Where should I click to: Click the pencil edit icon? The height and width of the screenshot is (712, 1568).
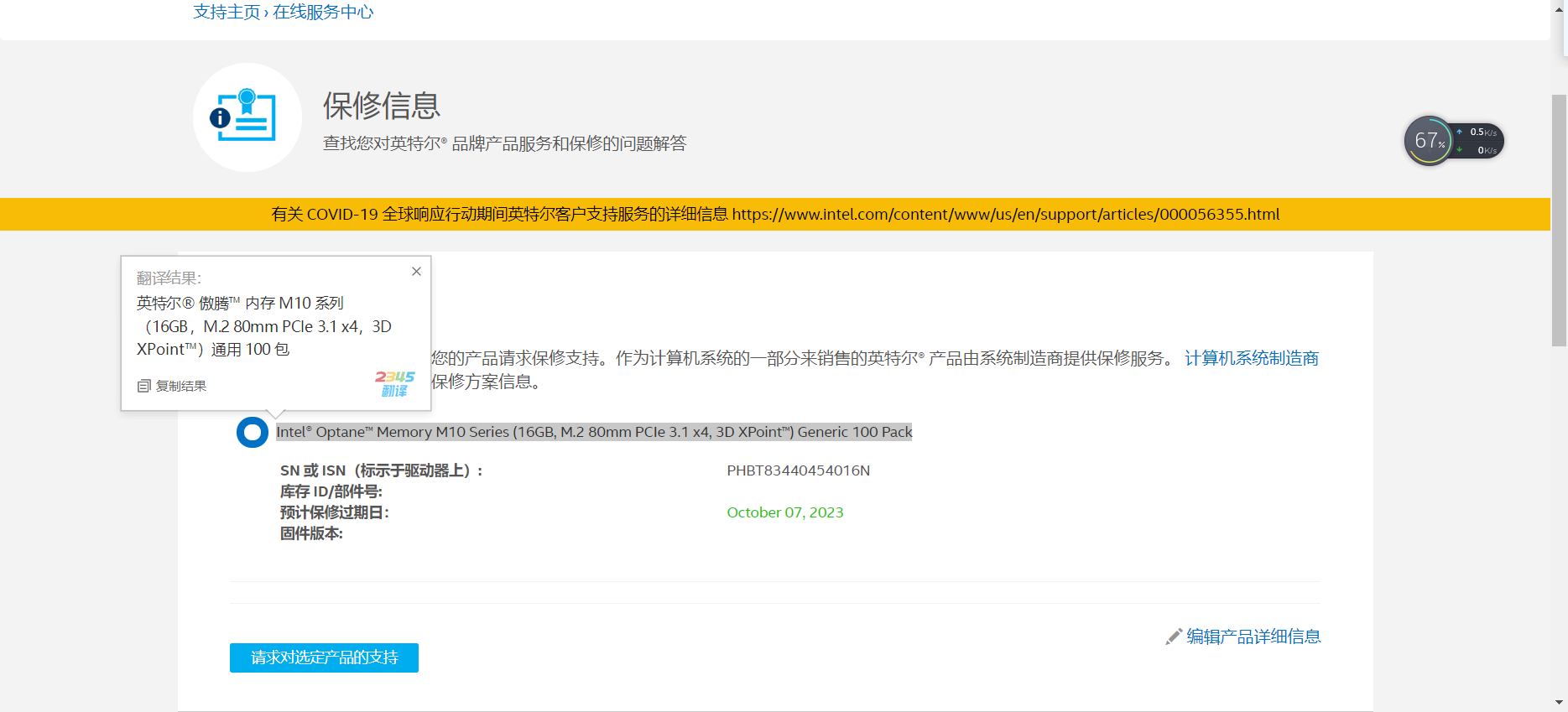[x=1174, y=637]
